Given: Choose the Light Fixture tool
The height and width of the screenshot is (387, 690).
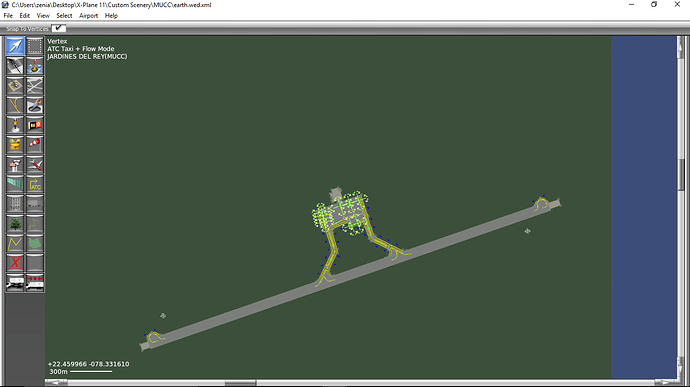Looking at the screenshot, I should click(15, 125).
